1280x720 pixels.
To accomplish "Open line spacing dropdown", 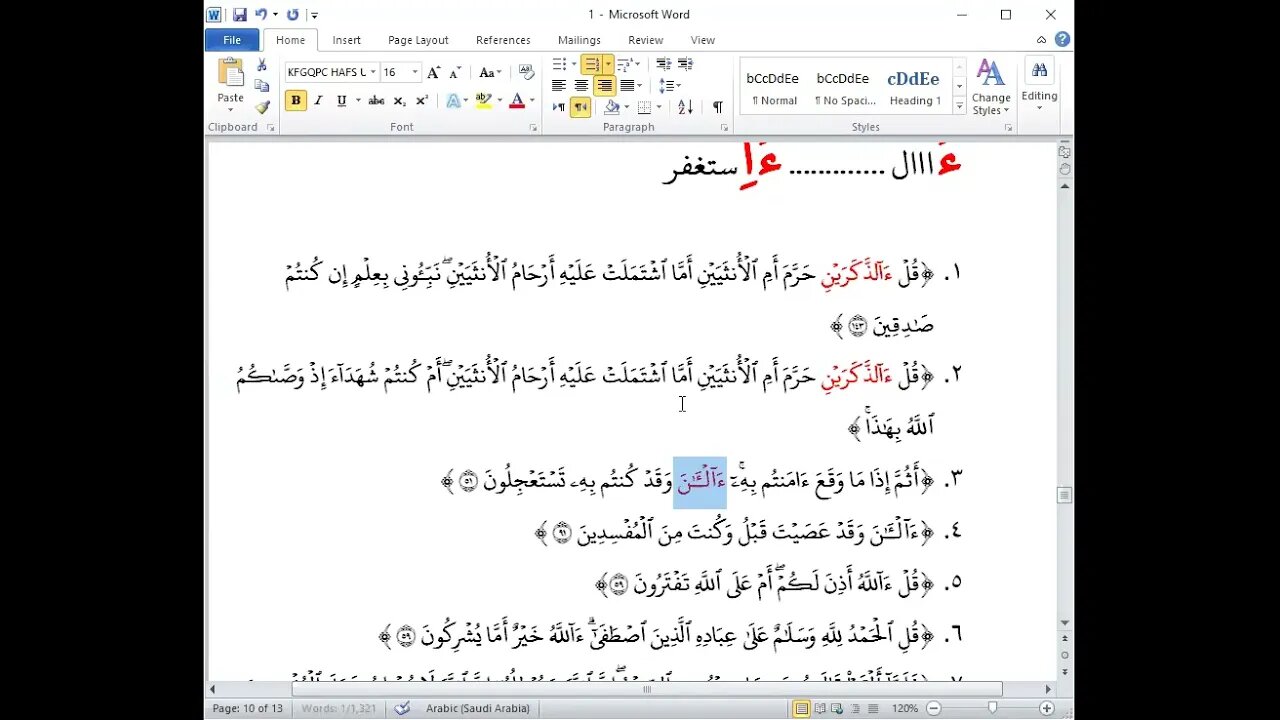I will 670,86.
